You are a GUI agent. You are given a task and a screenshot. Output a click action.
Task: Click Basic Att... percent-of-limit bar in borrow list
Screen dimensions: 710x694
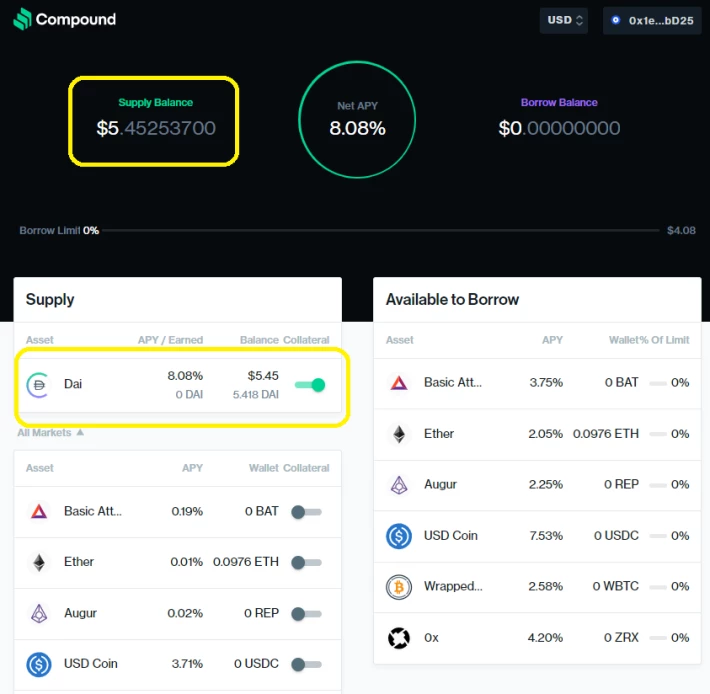[658, 383]
